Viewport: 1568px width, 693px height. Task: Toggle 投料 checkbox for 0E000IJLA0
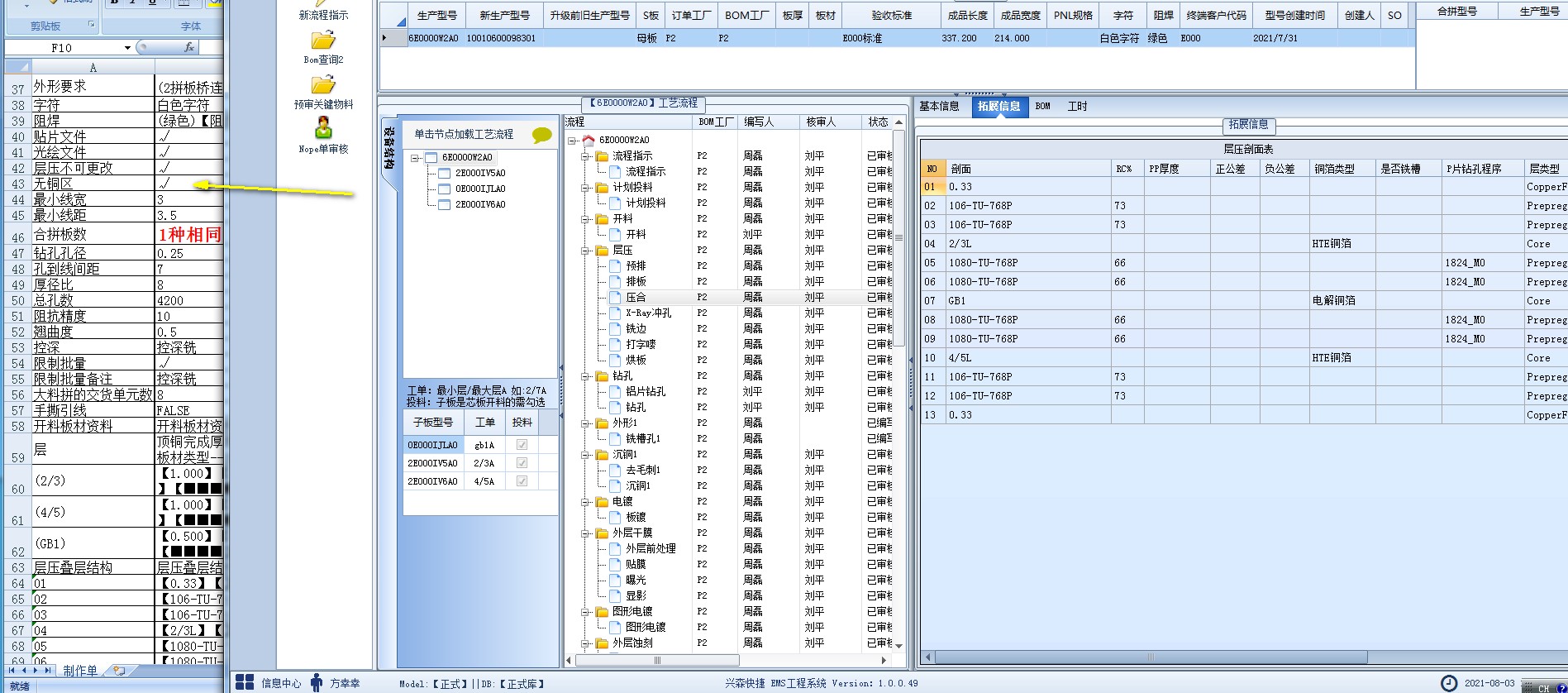click(522, 445)
